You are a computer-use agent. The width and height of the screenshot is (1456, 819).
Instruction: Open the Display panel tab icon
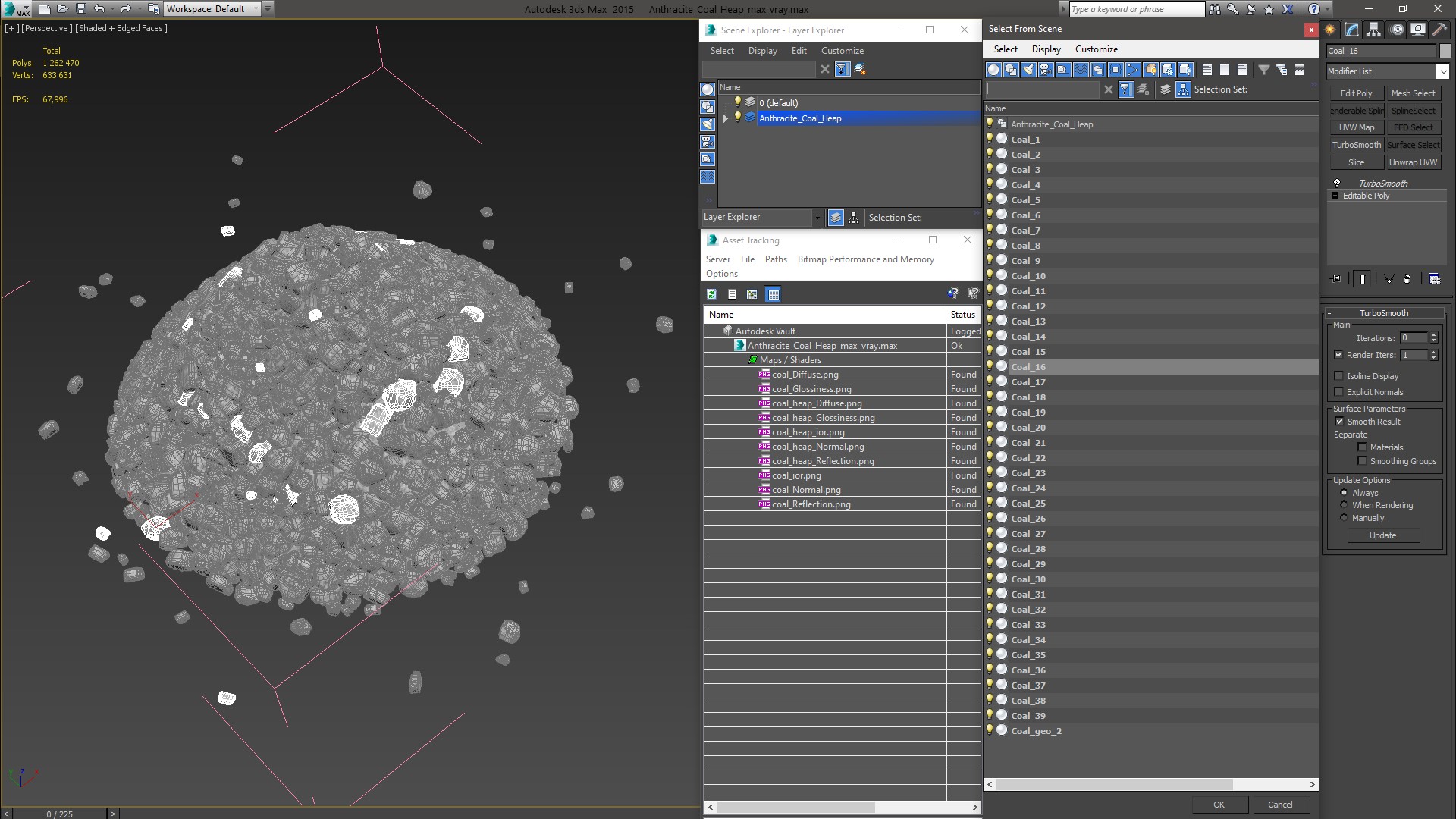(1417, 30)
